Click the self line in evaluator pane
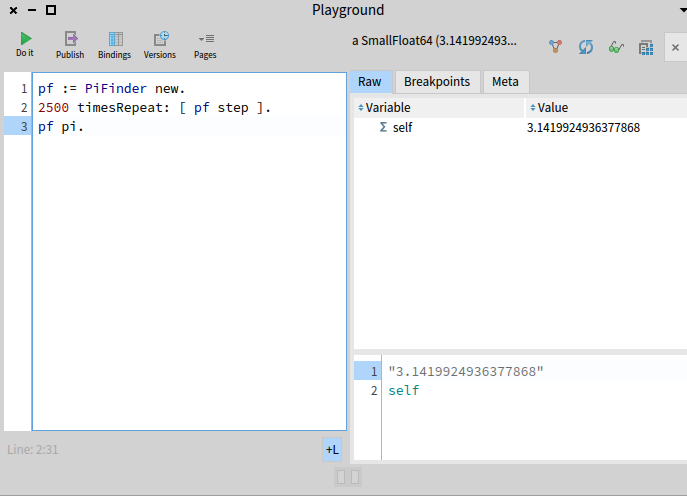 pos(404,390)
